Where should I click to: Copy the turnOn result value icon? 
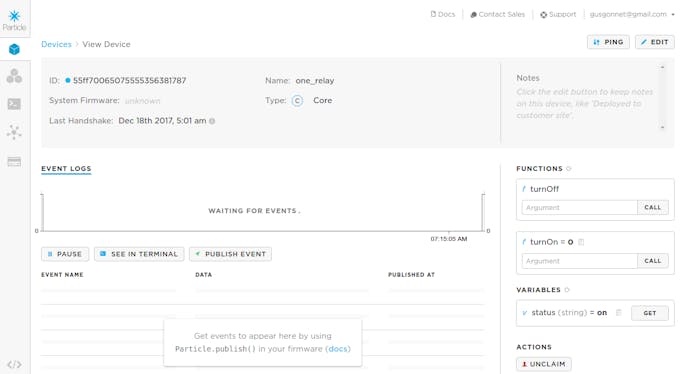pos(581,242)
